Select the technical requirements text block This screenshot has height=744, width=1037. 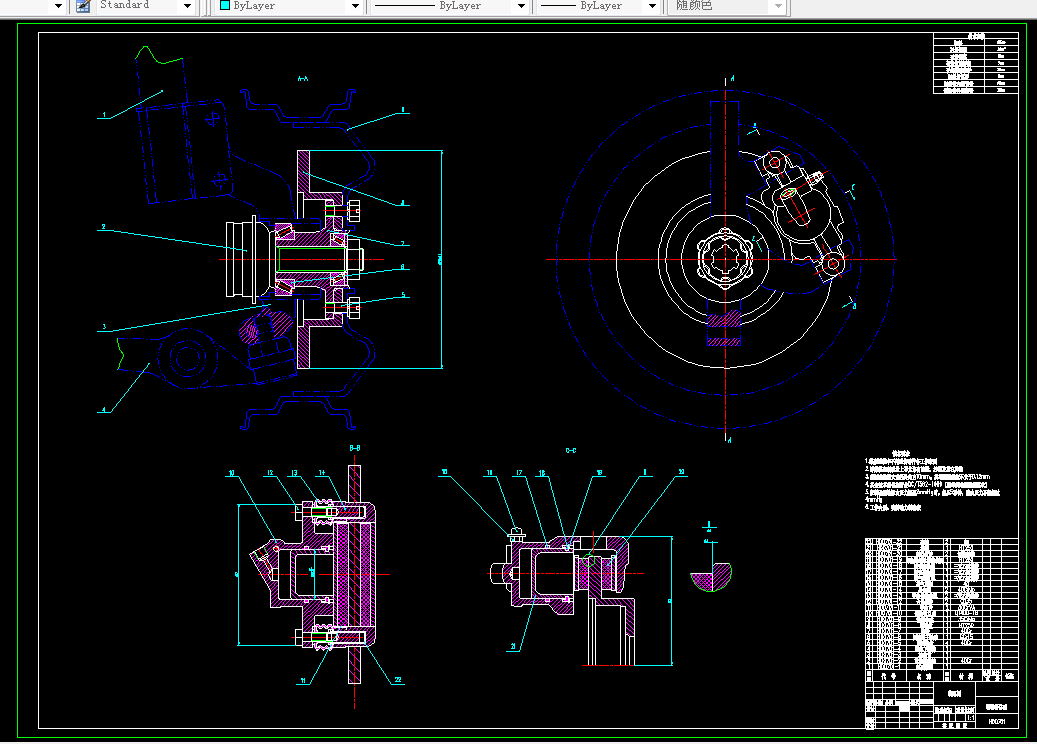pos(932,481)
